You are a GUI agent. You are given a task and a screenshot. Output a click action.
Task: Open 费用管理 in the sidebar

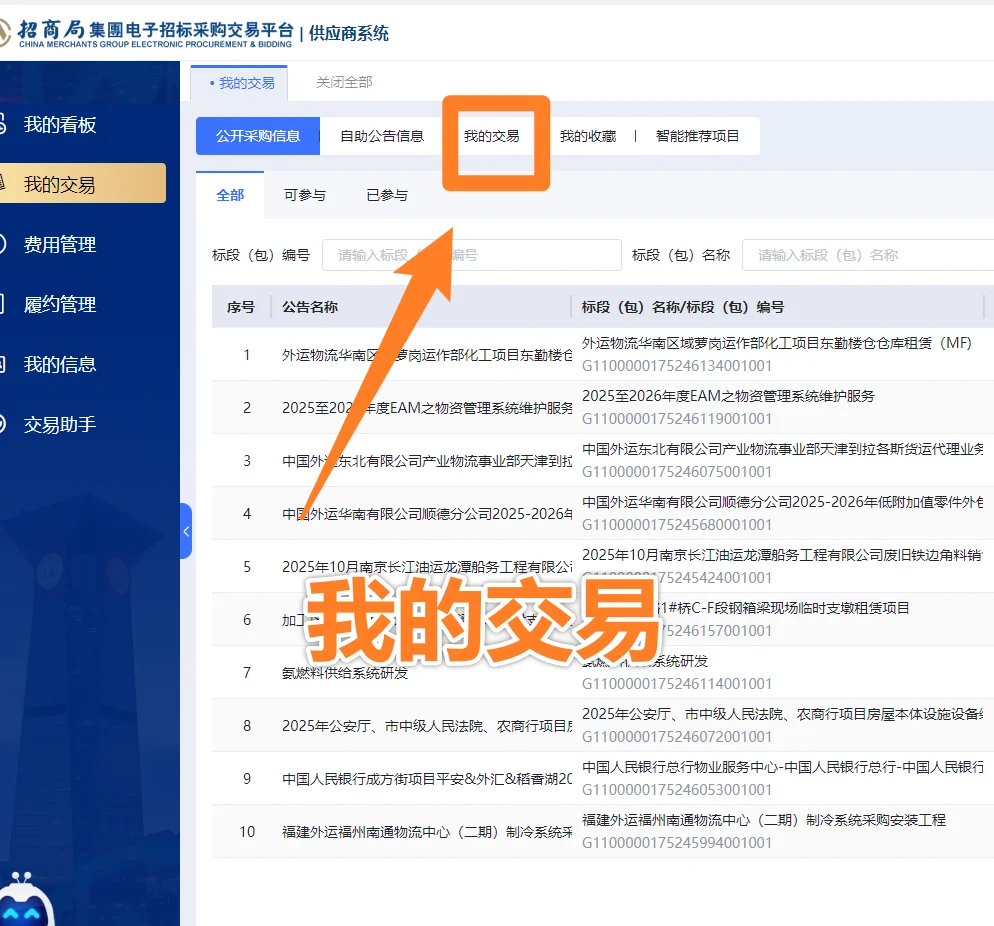(60, 244)
